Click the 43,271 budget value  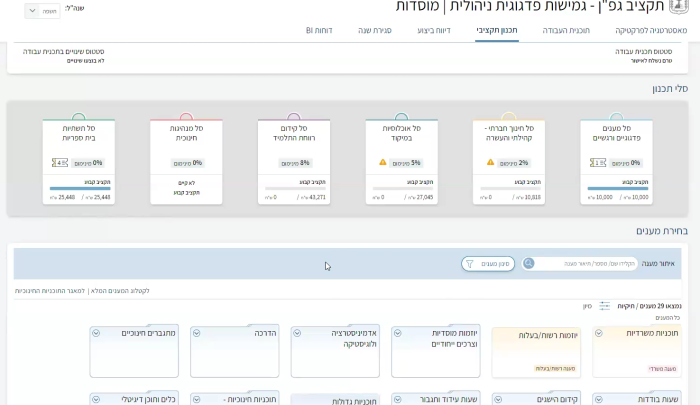[x=313, y=197]
